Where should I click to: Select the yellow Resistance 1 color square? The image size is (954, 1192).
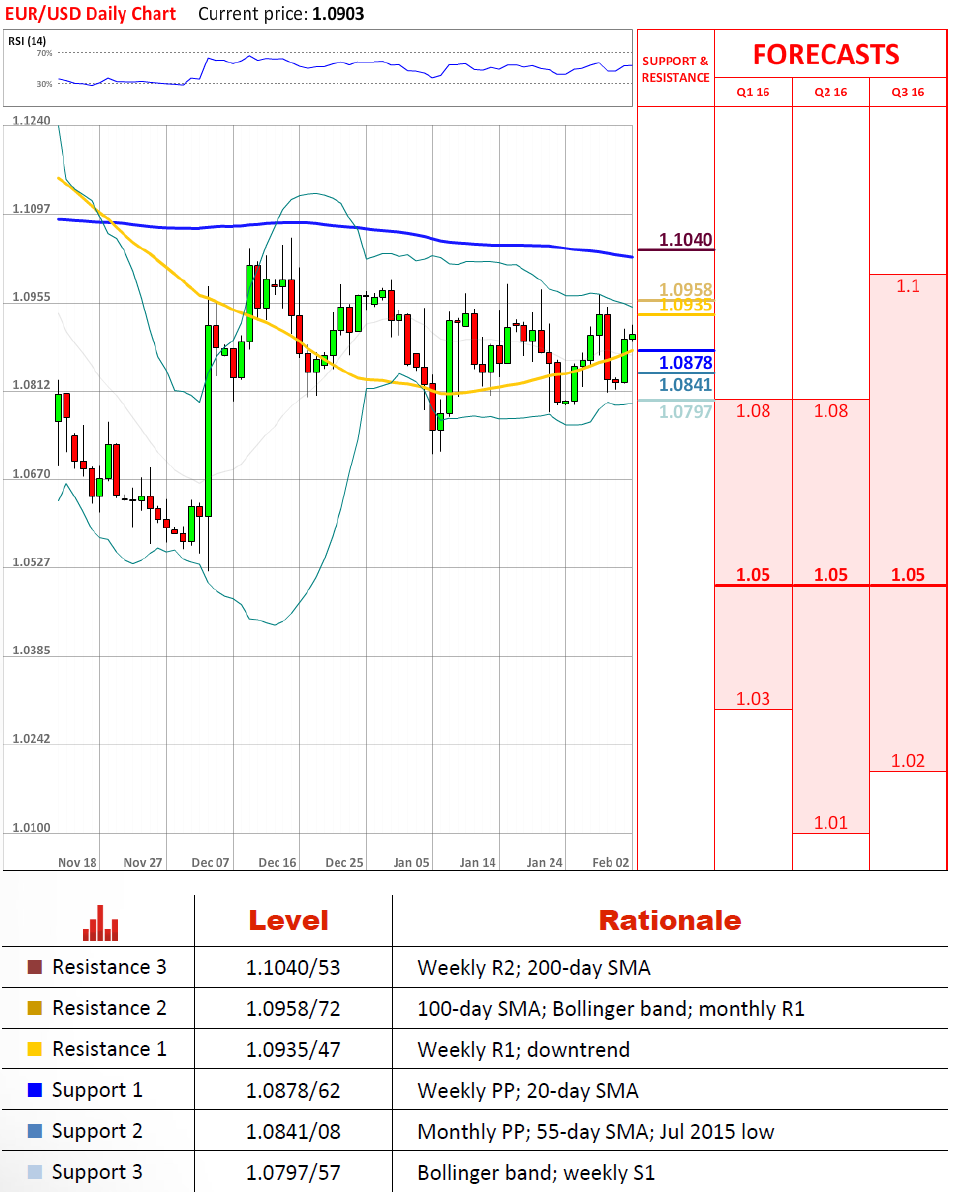35,1049
